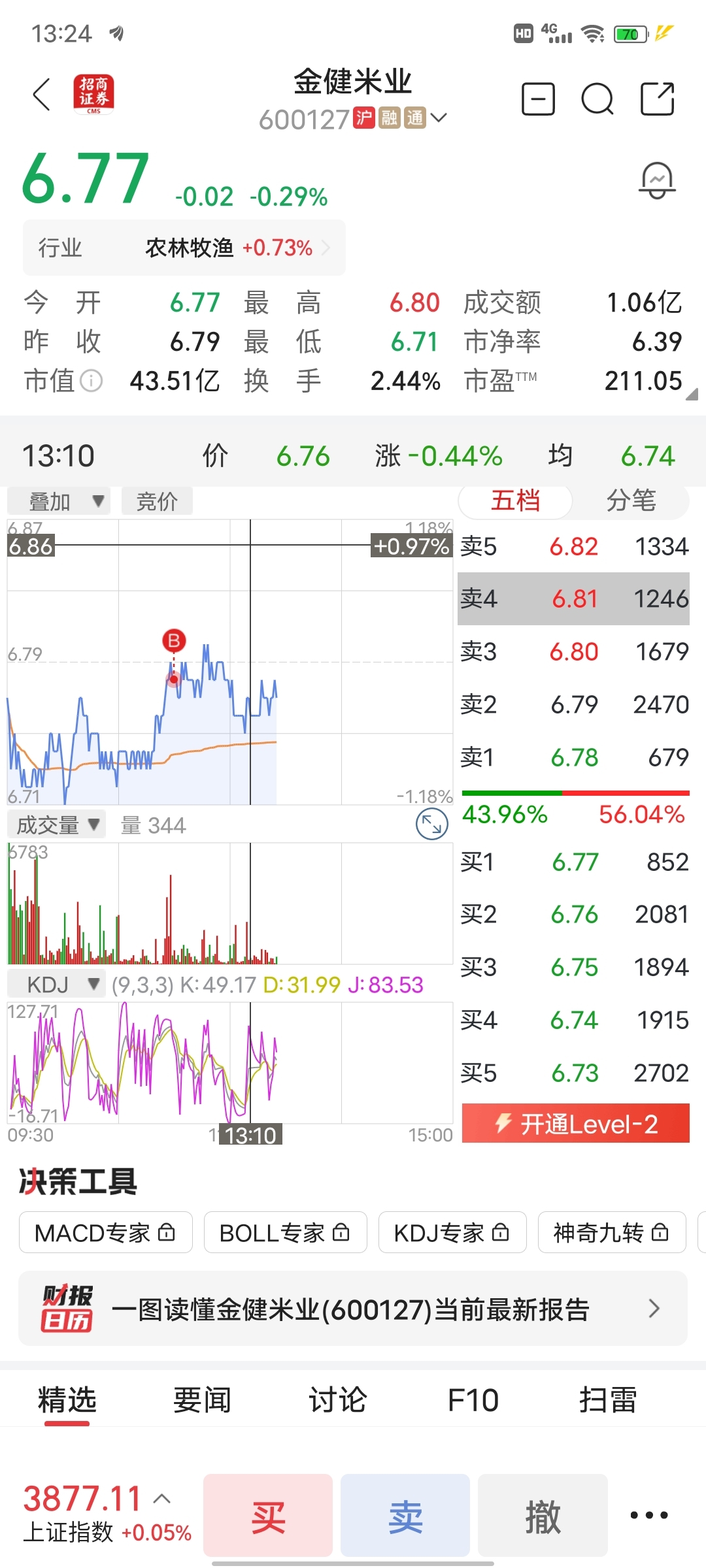706x1568 pixels.
Task: Tap the market value info icon
Action: pyautogui.click(x=91, y=380)
